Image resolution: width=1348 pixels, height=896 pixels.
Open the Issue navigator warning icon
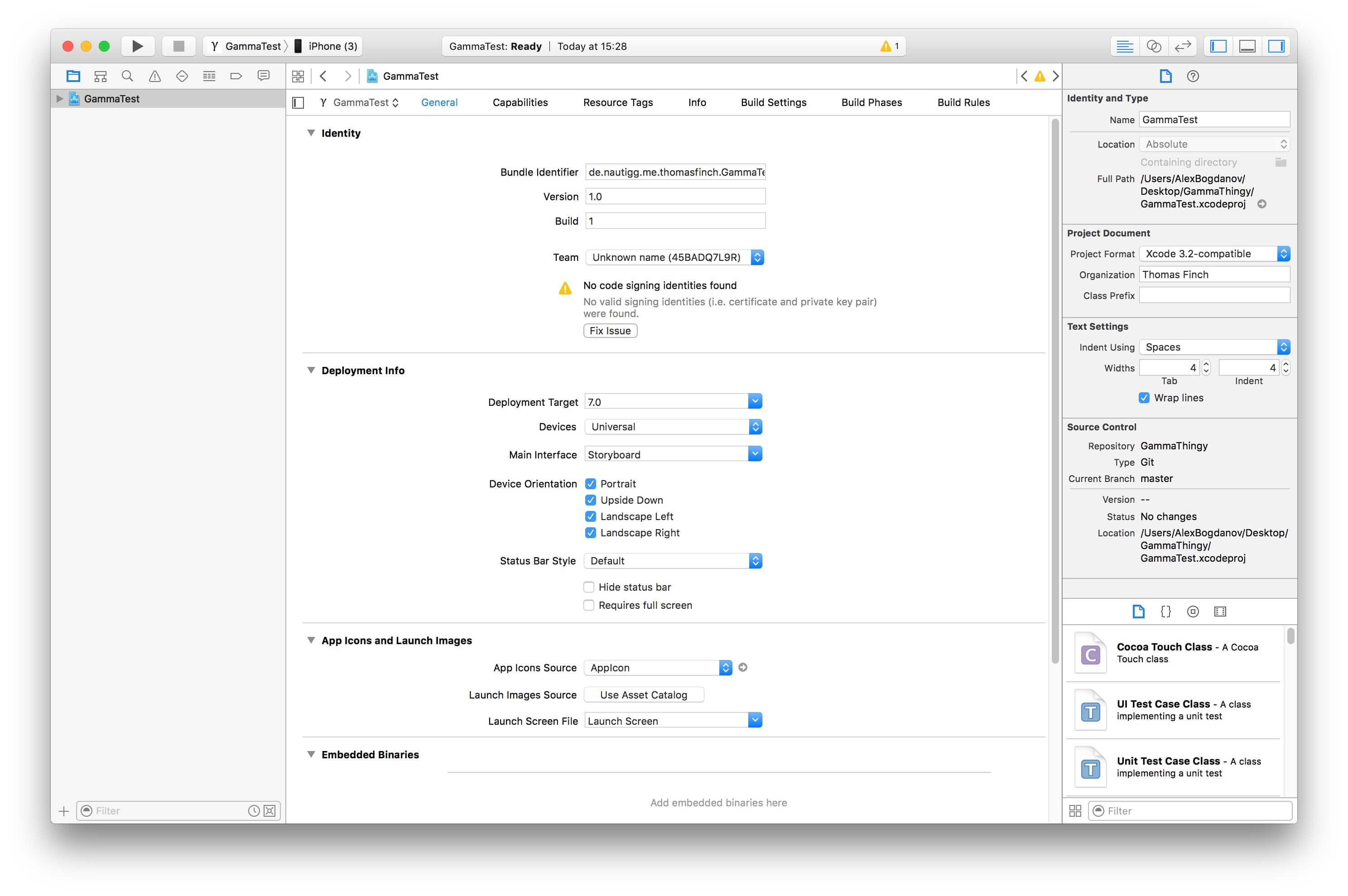tap(155, 76)
